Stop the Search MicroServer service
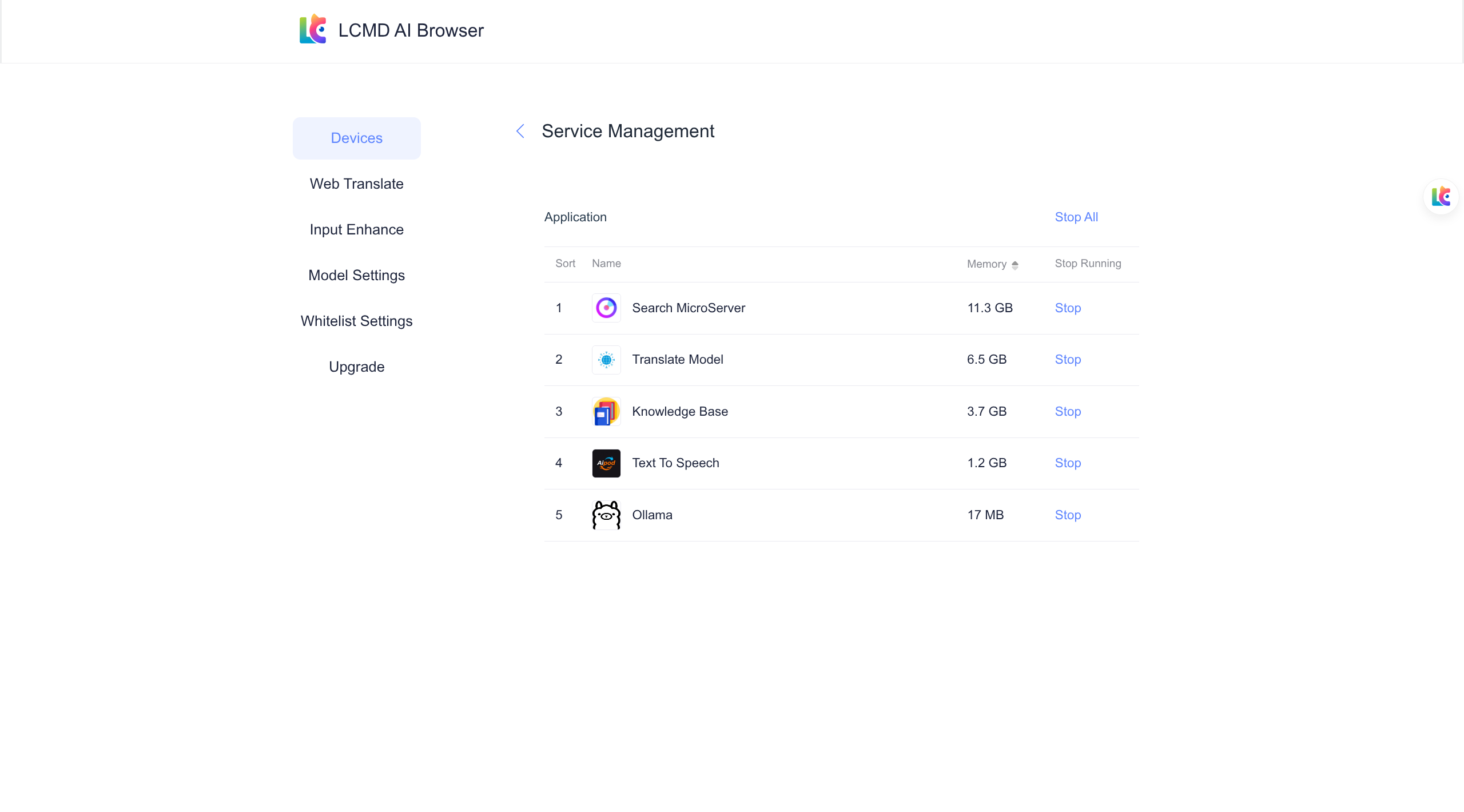Image resolution: width=1464 pixels, height=812 pixels. tap(1068, 308)
